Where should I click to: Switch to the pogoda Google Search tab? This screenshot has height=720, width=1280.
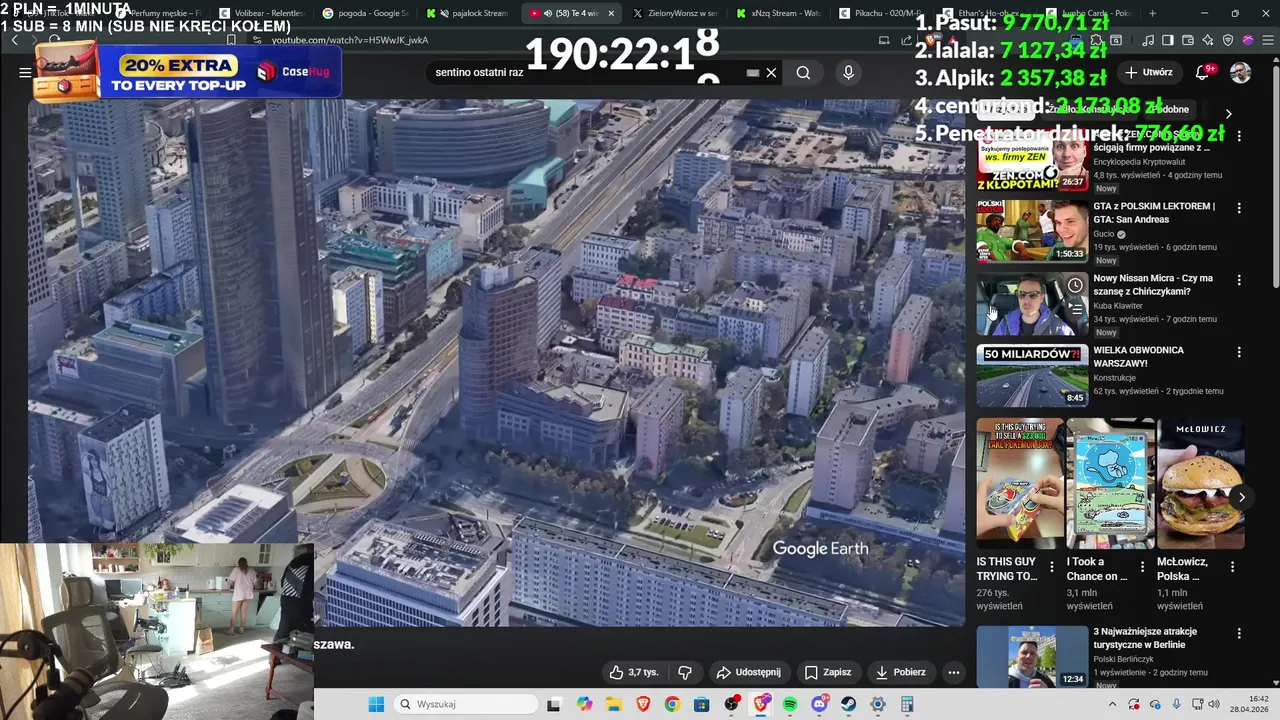click(366, 13)
